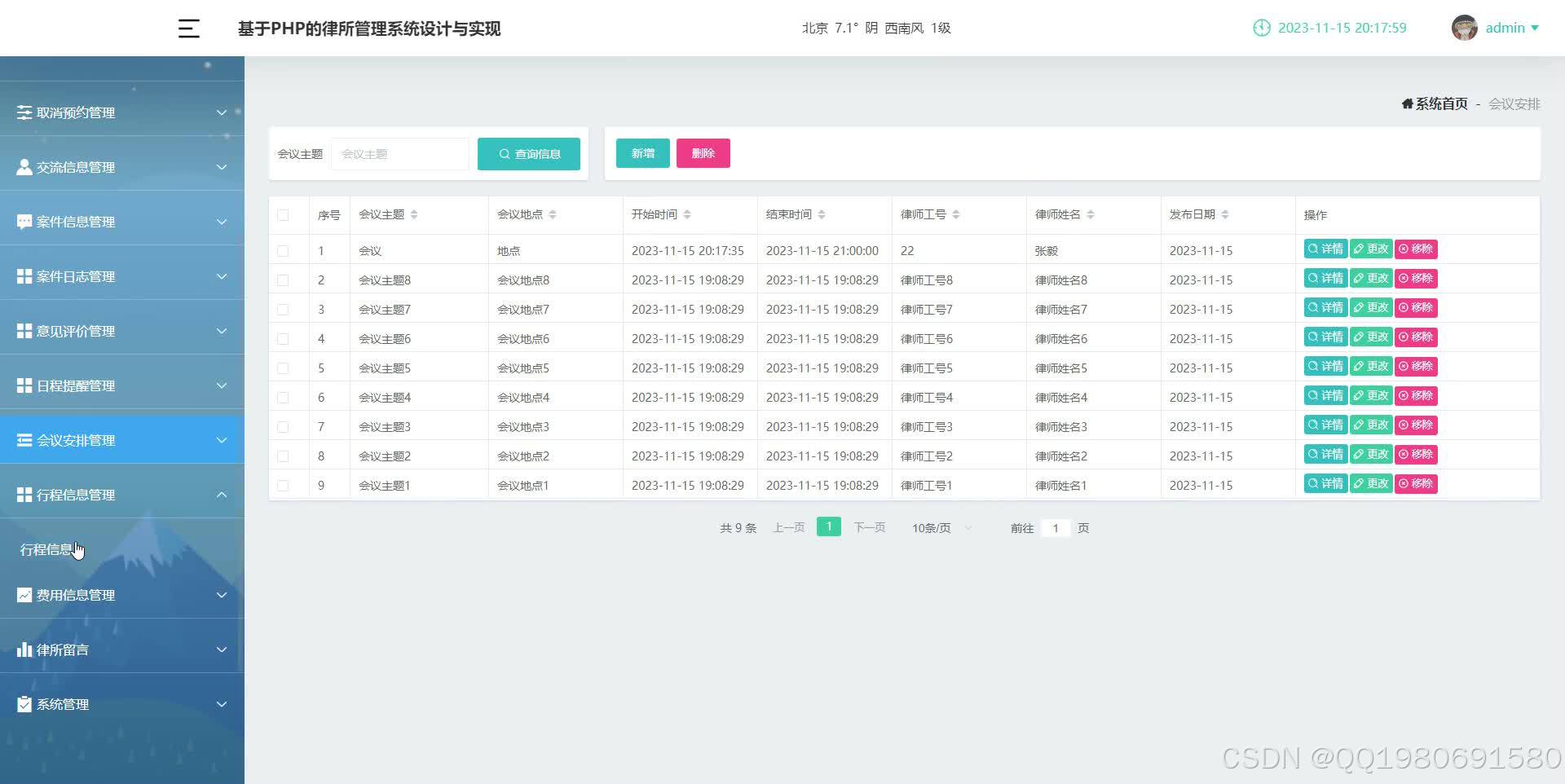The image size is (1565, 784).
Task: Select the 行程信息 submenu item
Action: 49,548
